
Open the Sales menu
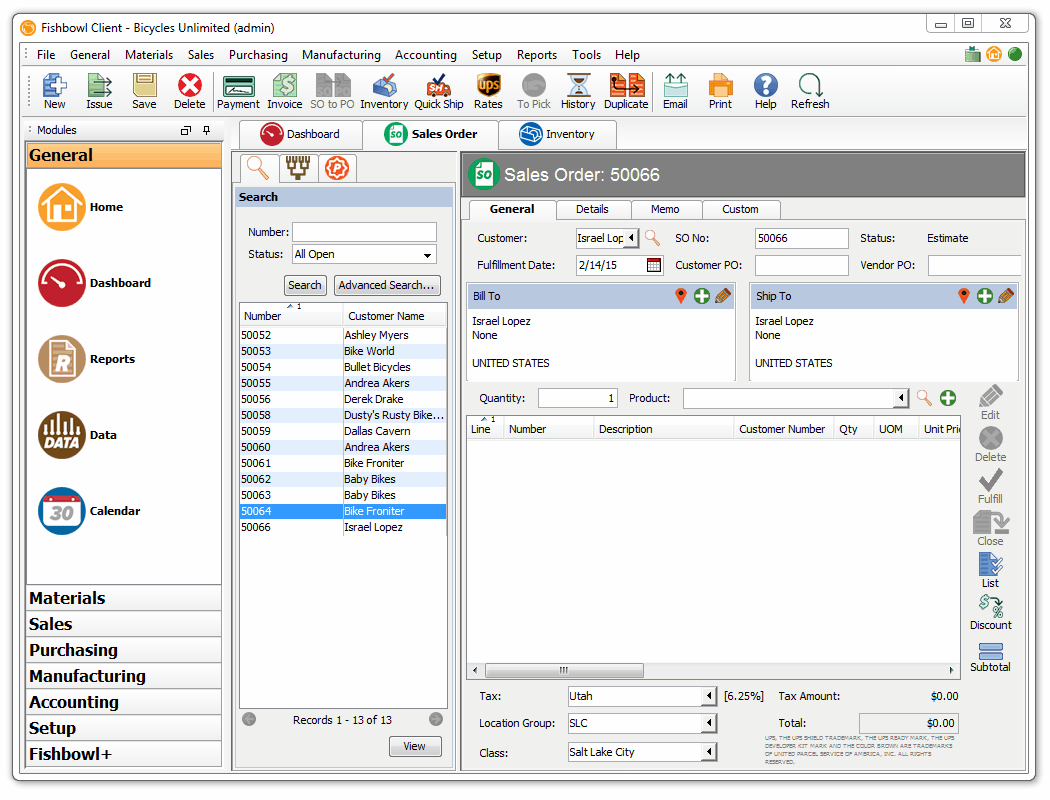coord(201,55)
